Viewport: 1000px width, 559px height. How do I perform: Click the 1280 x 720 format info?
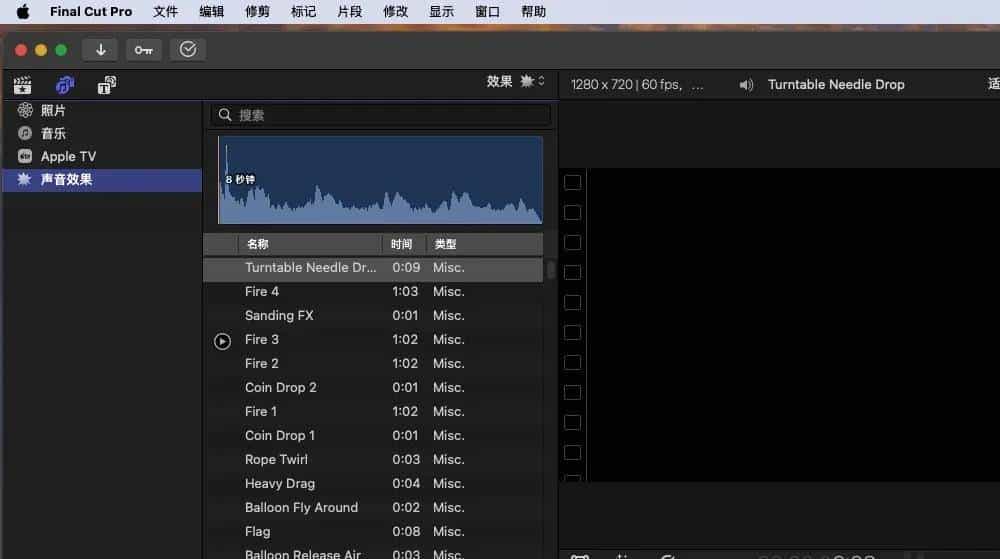coord(636,85)
